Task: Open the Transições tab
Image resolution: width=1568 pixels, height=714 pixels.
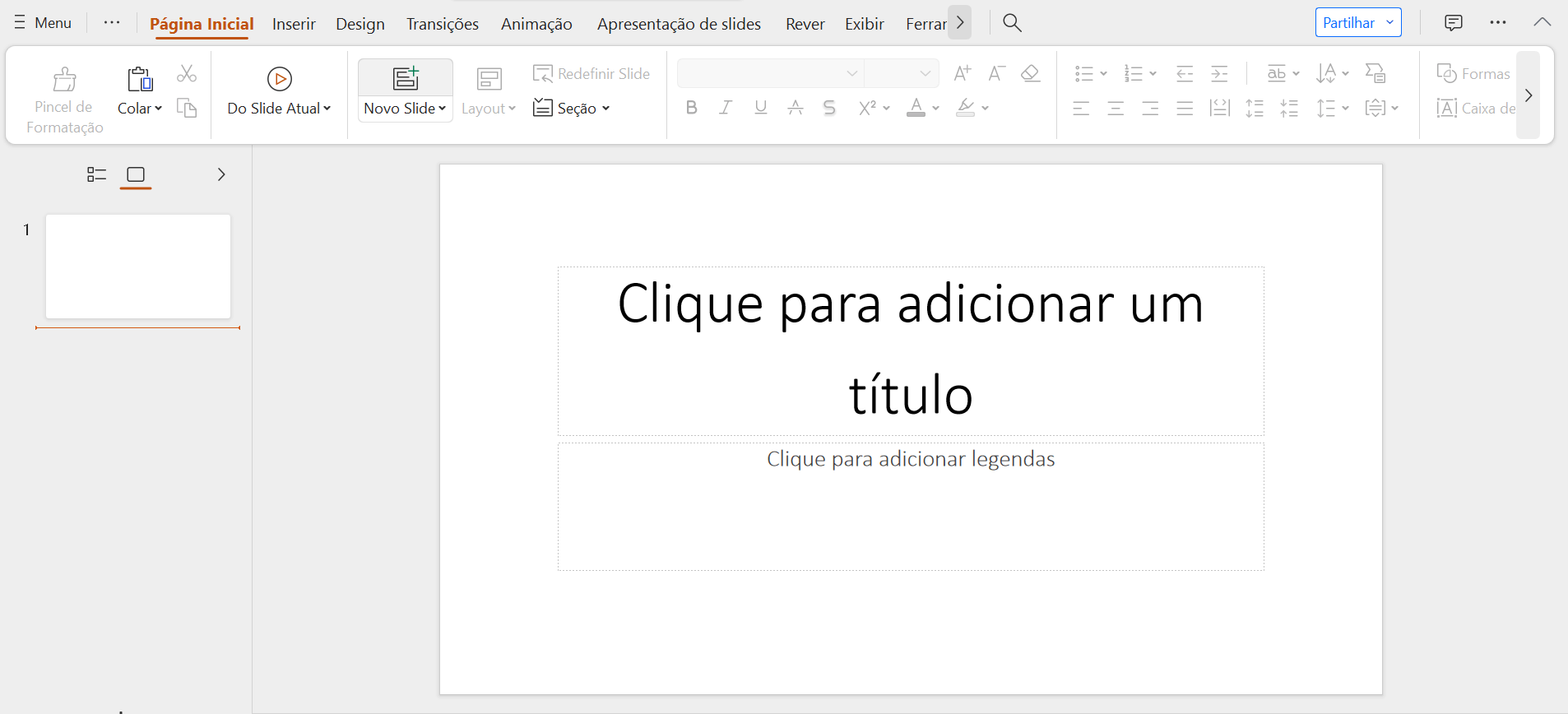Action: 443,24
